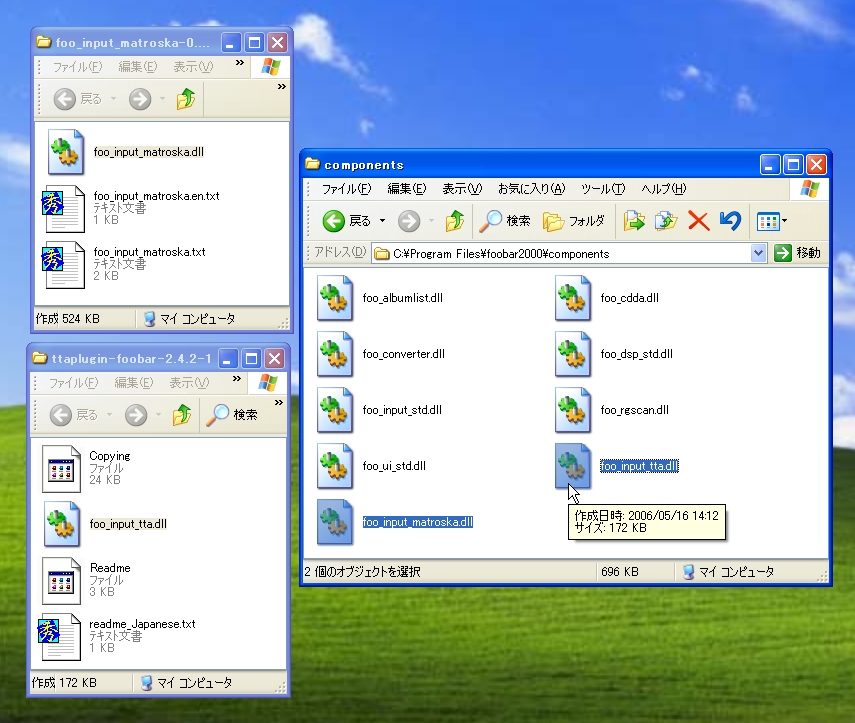This screenshot has height=723, width=855.
Task: Click Copy To icon in components toolbar
Action: pos(666,221)
